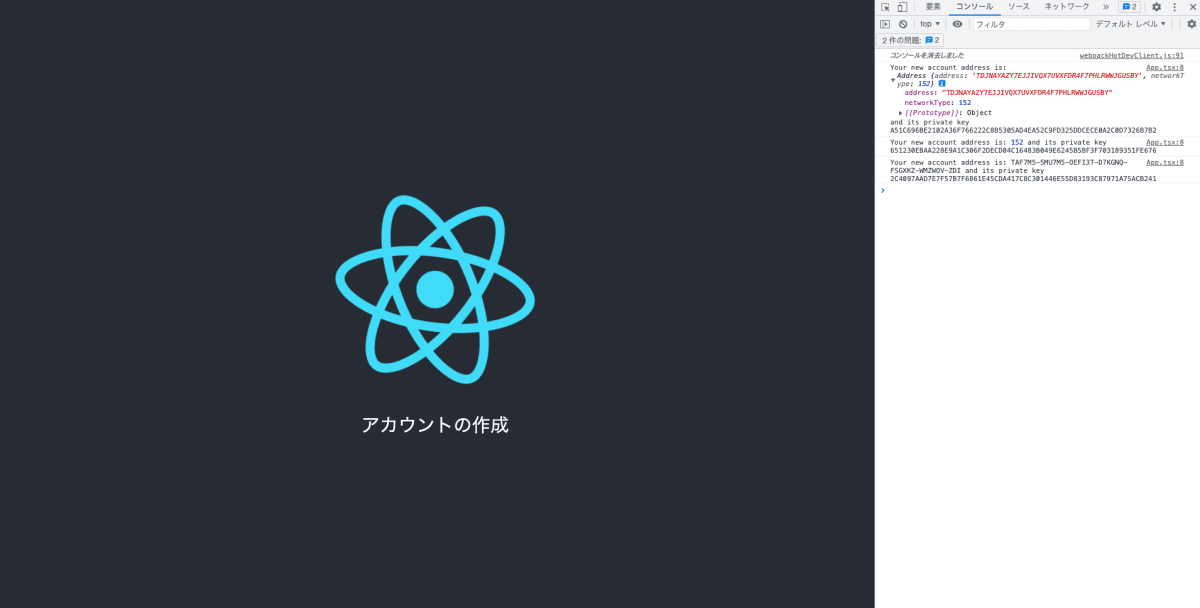Click the コンソールを消去しました message
The image size is (1200, 608).
[x=927, y=56]
